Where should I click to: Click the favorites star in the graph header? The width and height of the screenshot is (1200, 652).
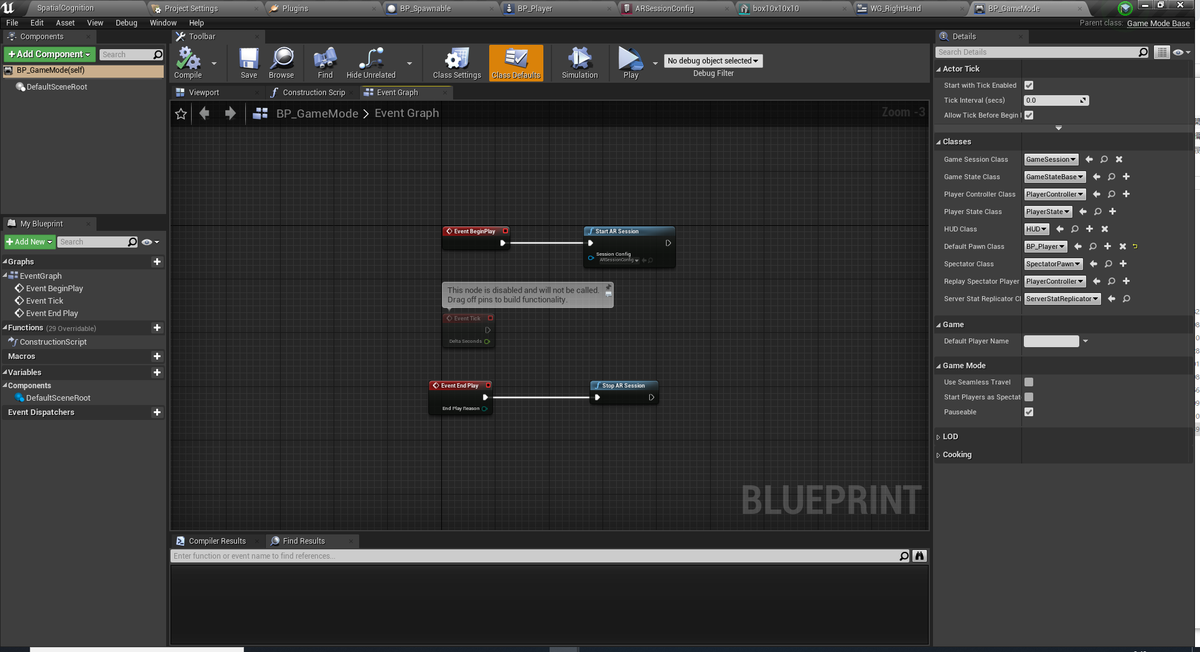click(x=181, y=114)
